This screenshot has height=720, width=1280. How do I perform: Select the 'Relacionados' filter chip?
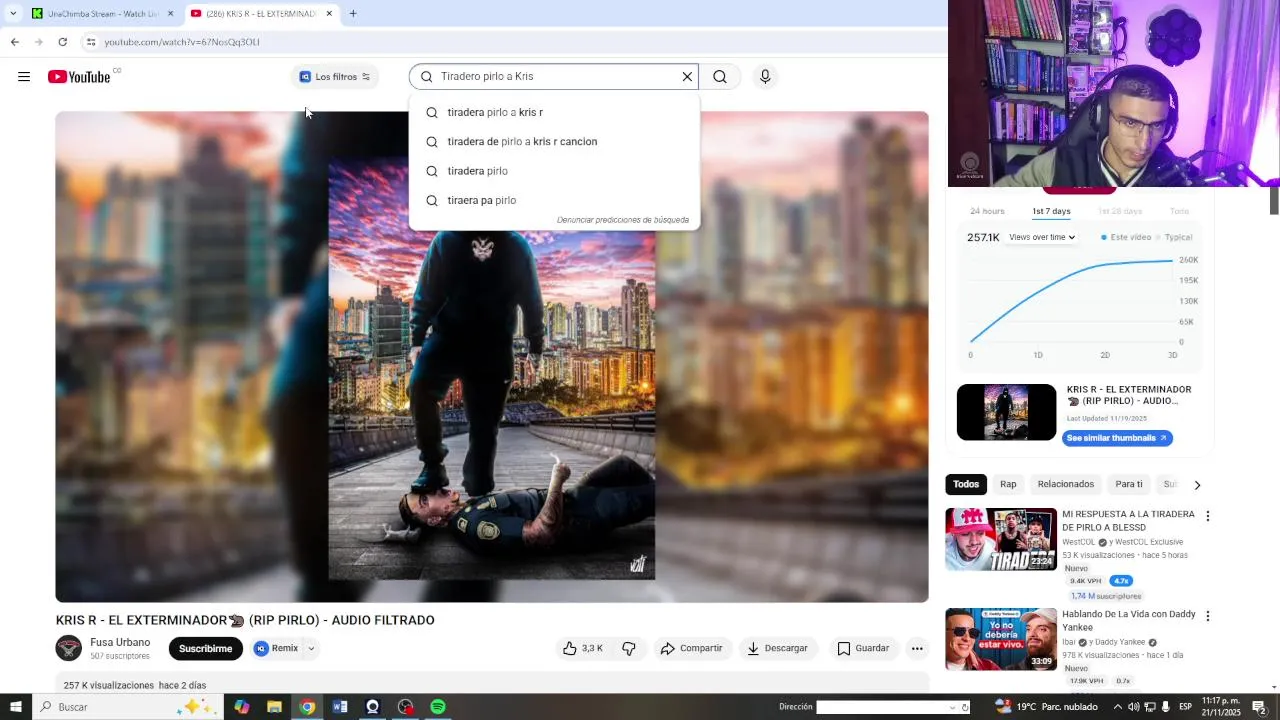click(x=1066, y=484)
